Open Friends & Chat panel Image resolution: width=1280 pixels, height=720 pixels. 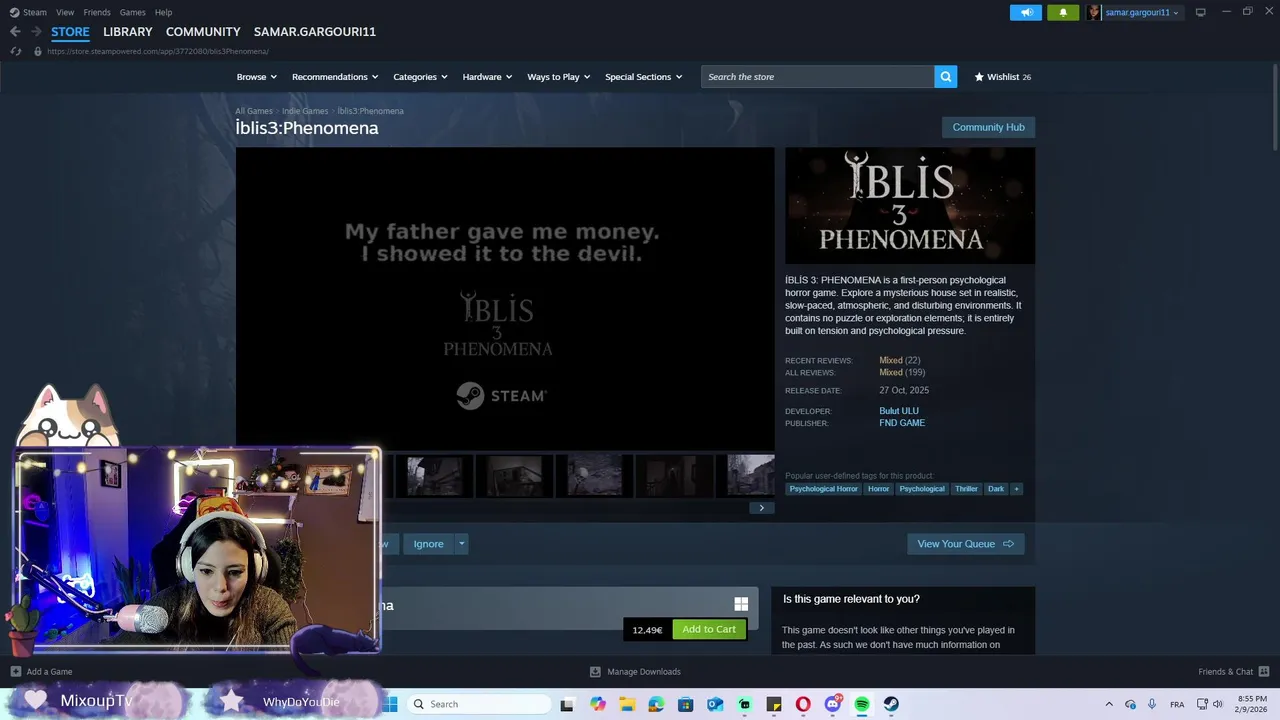click(1233, 672)
